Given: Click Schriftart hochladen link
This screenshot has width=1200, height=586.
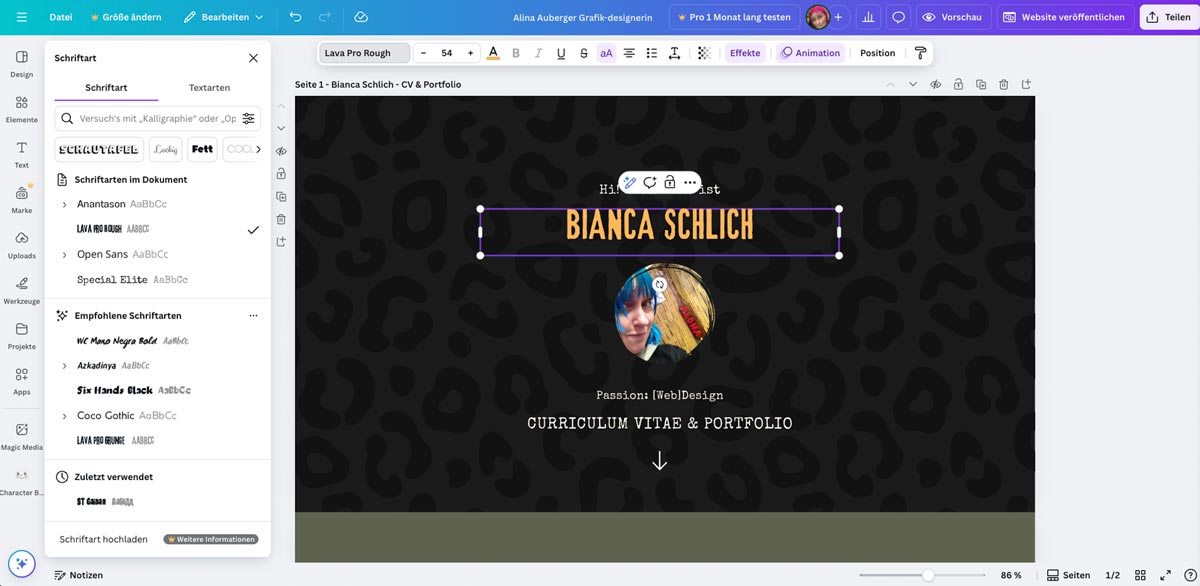Looking at the screenshot, I should [103, 539].
